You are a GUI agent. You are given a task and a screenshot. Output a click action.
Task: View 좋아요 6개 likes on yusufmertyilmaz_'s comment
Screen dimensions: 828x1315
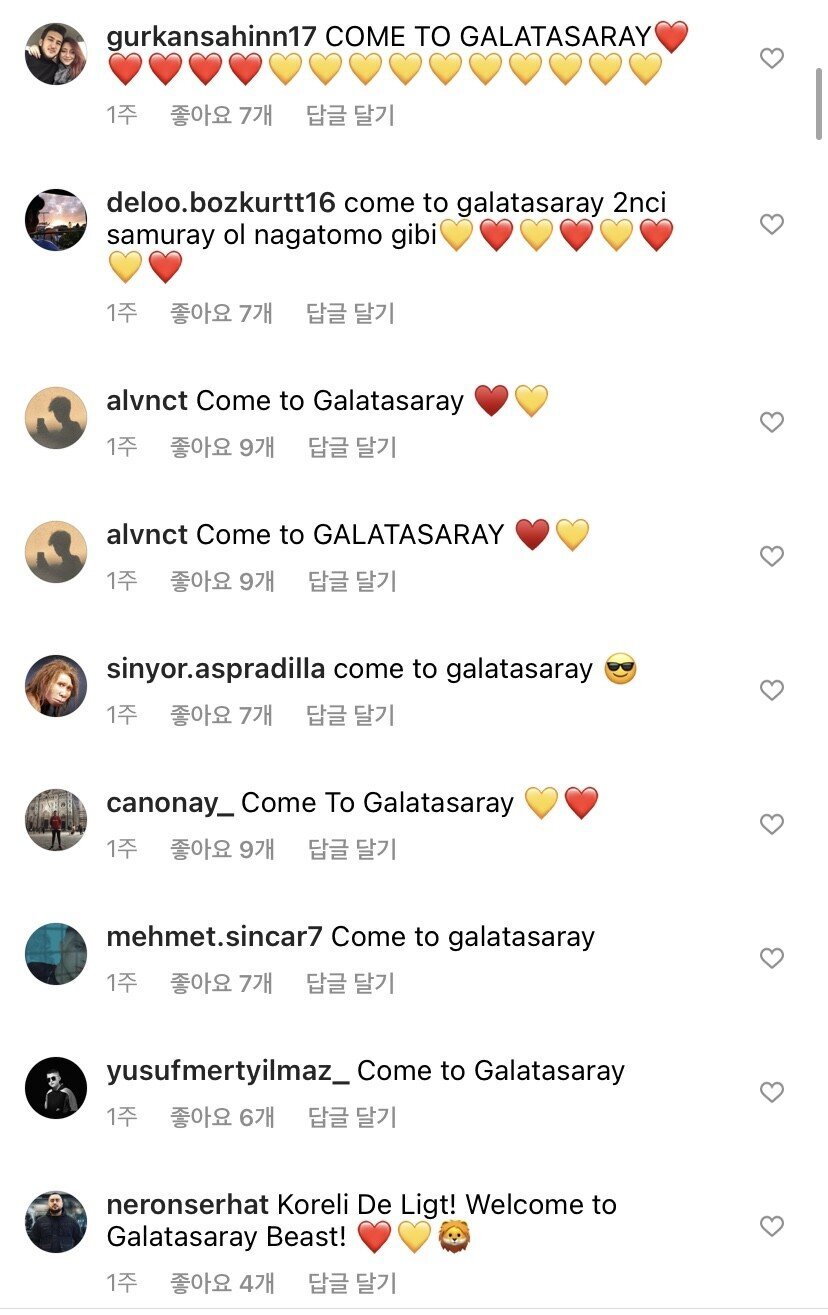point(222,1117)
